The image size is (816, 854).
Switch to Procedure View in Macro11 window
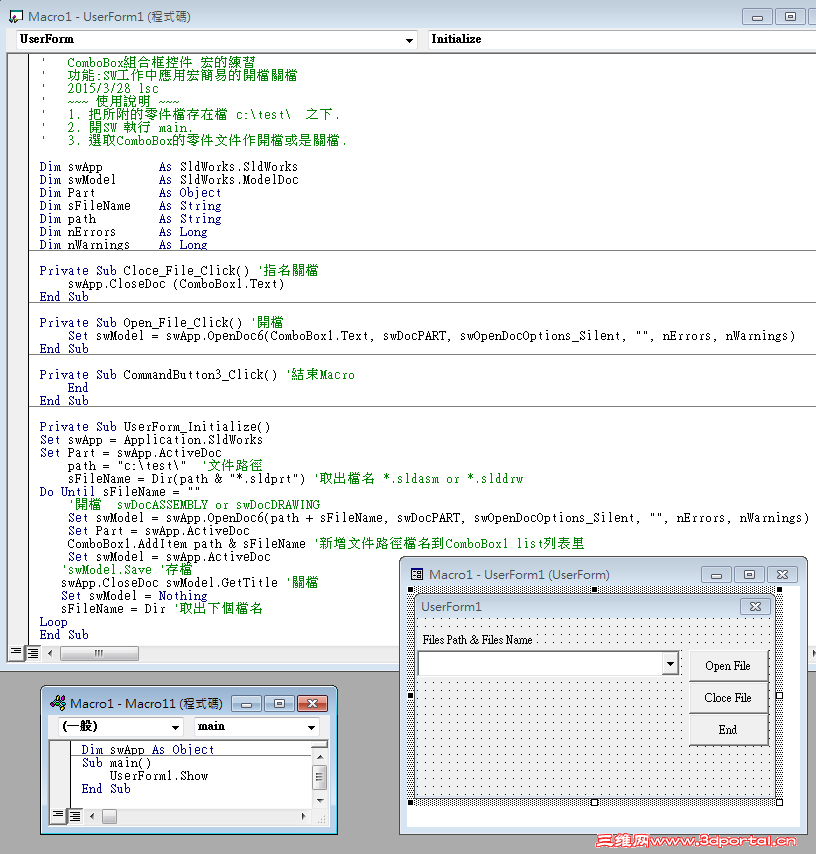58,815
